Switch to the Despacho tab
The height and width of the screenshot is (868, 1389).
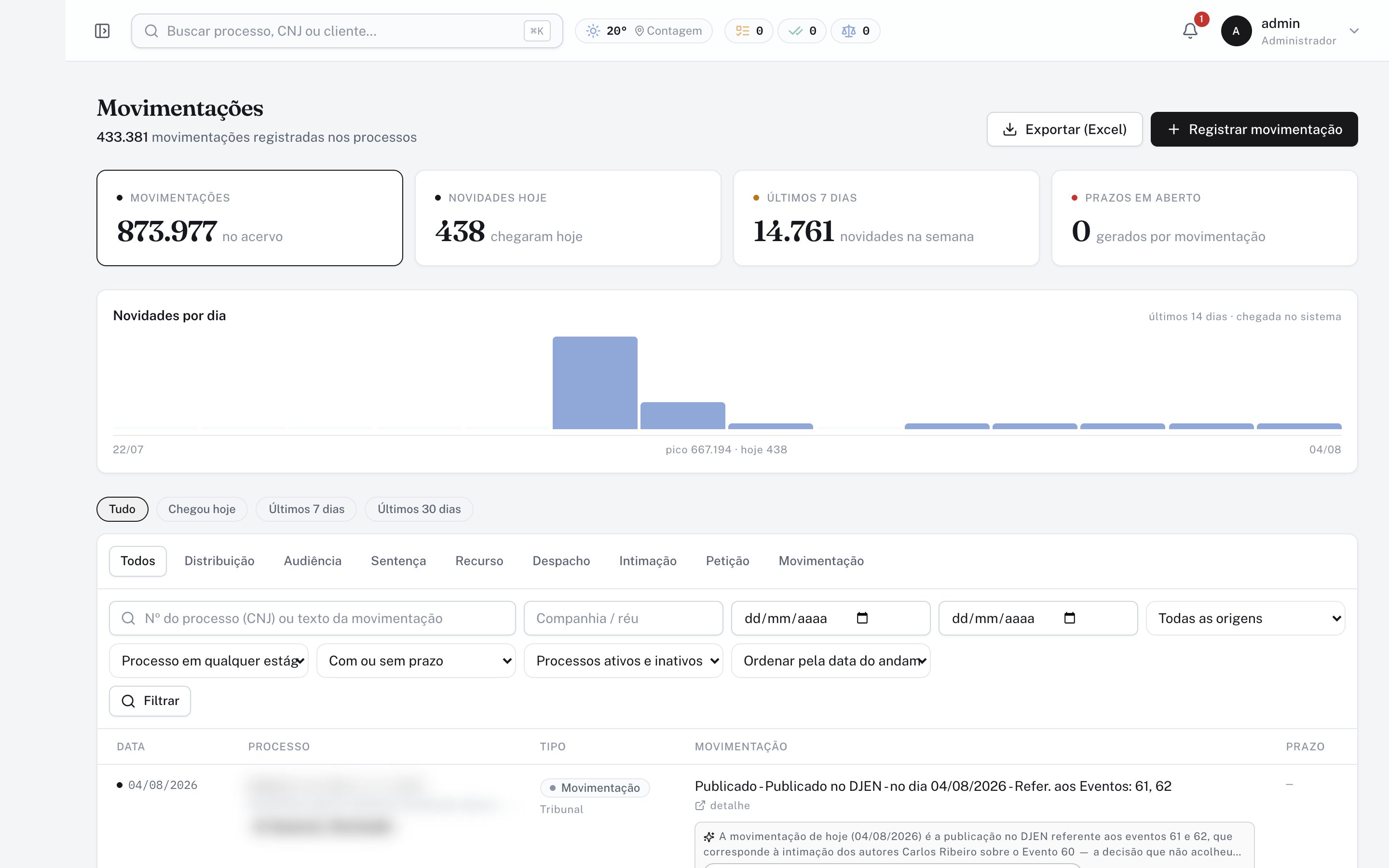(561, 561)
